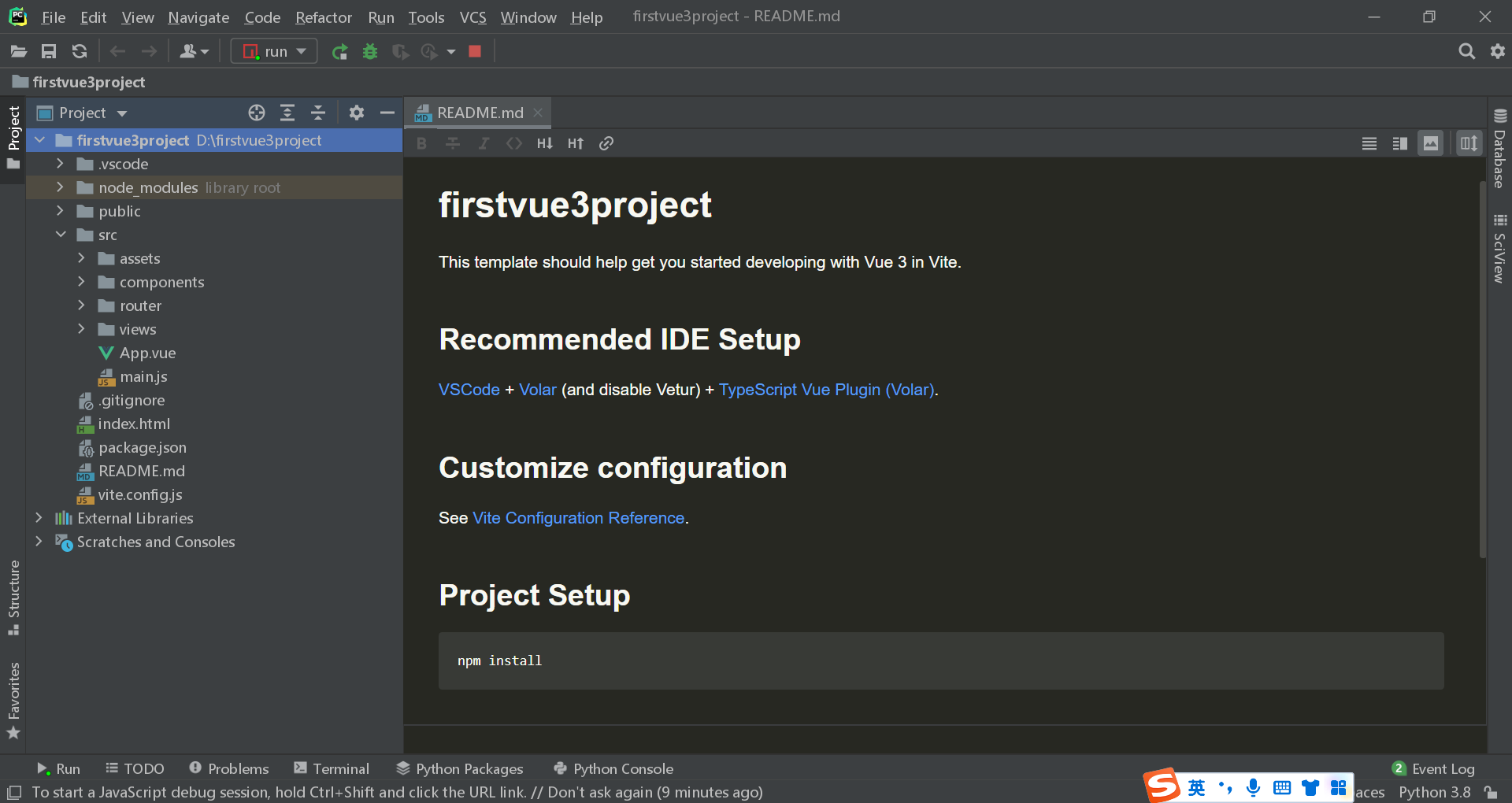Click the preview vertical scrollbar

1482,370
